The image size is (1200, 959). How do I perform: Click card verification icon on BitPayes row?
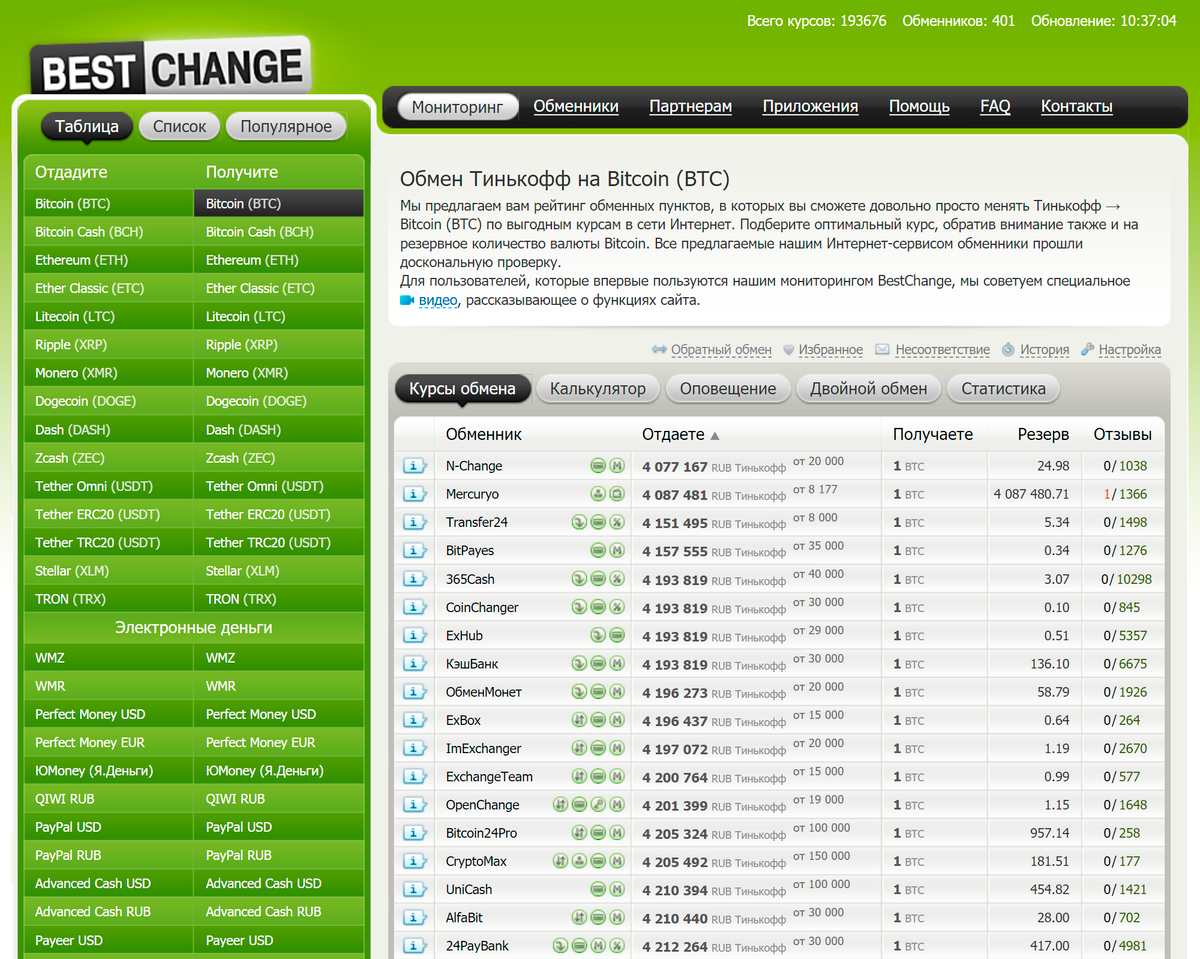[598, 551]
